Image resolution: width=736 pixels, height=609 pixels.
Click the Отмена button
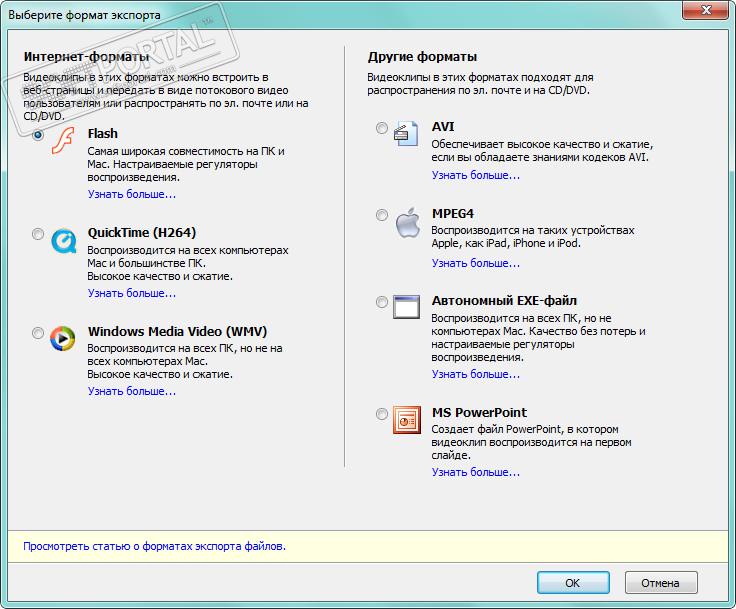661,583
